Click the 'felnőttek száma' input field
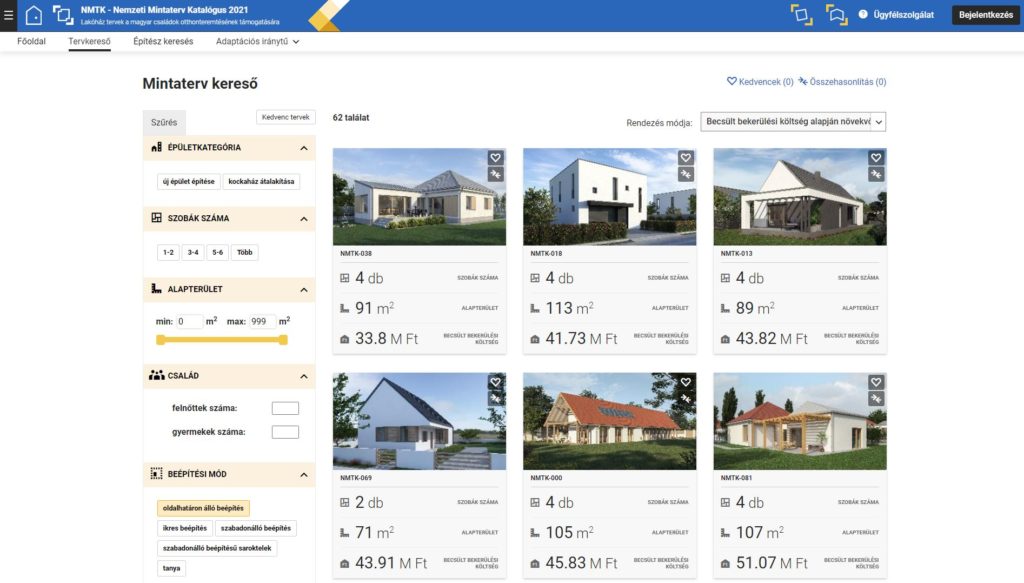The height and width of the screenshot is (583, 1024). (x=285, y=408)
